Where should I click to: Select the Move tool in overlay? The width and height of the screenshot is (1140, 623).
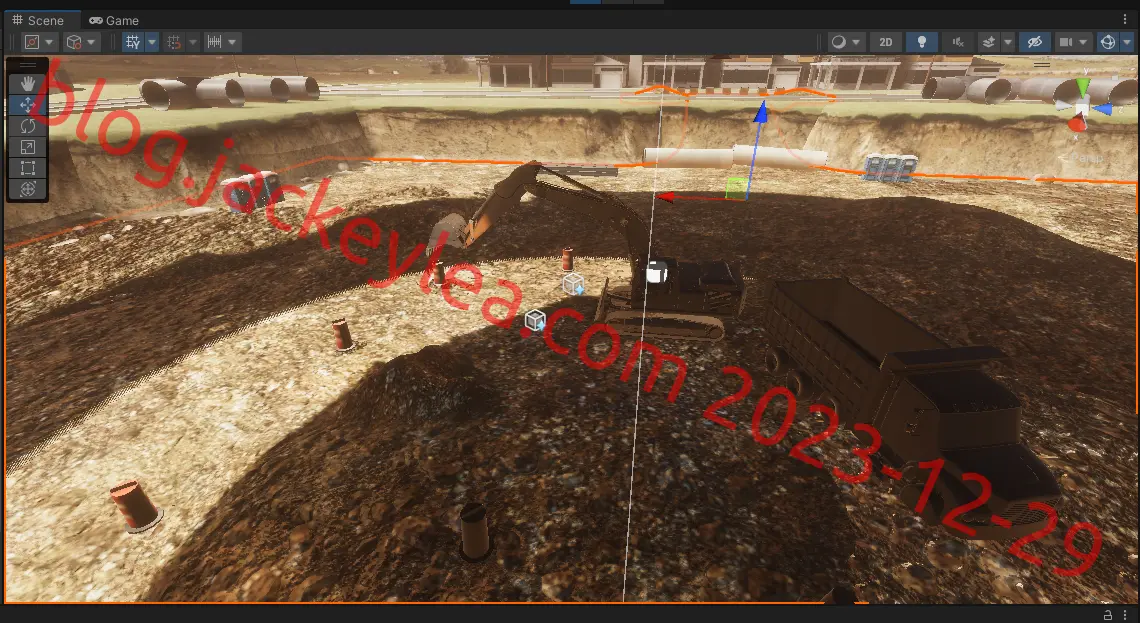tap(28, 105)
